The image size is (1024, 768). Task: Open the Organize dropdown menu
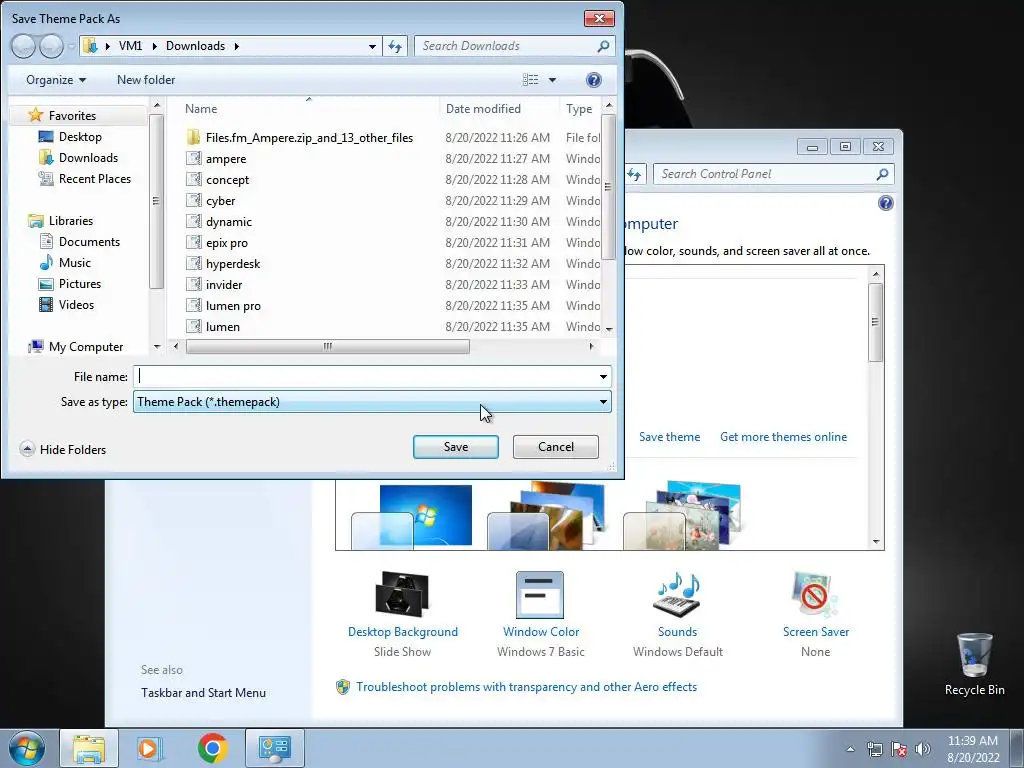[56, 80]
